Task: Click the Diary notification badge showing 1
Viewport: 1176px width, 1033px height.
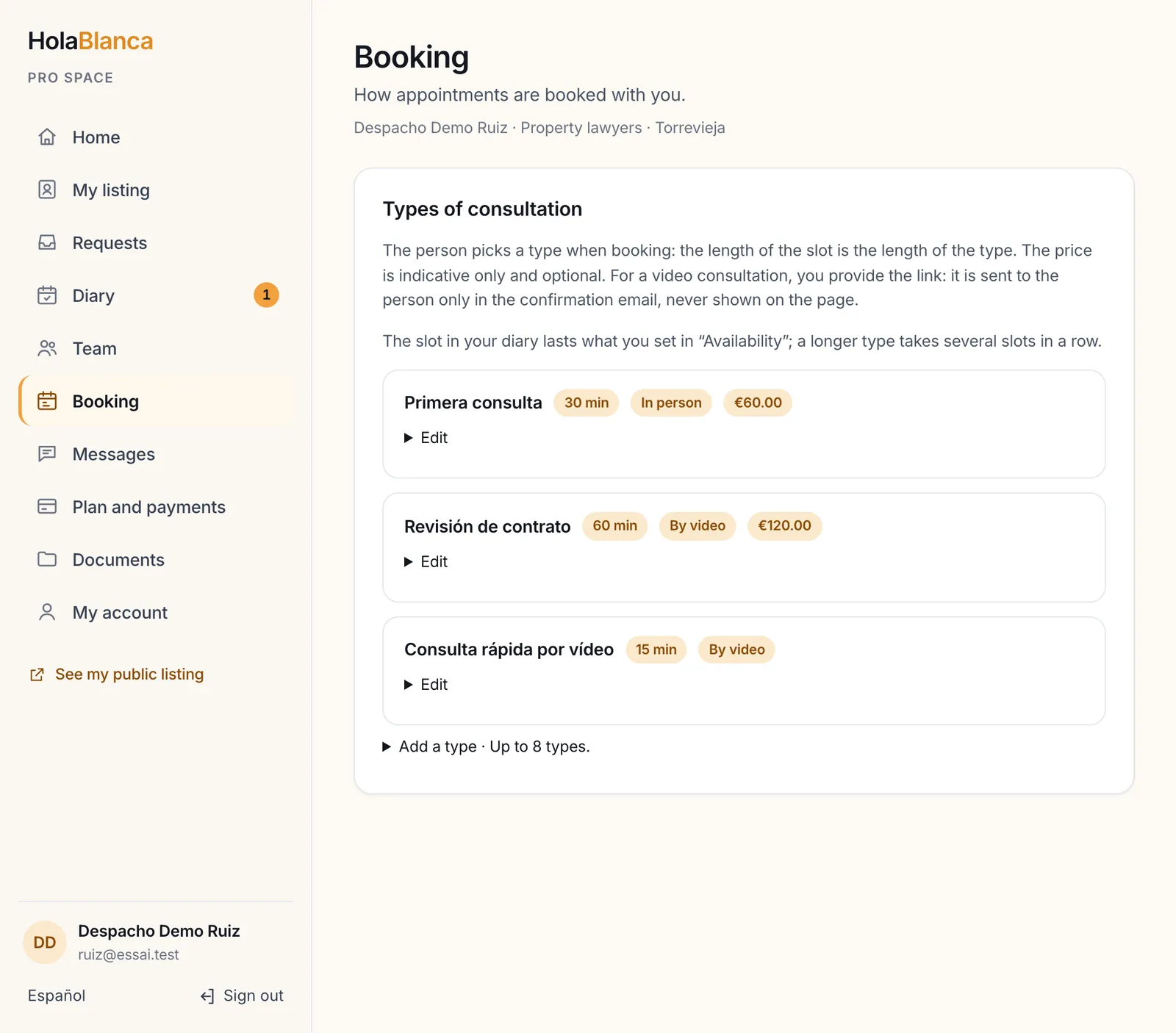Action: pos(266,295)
